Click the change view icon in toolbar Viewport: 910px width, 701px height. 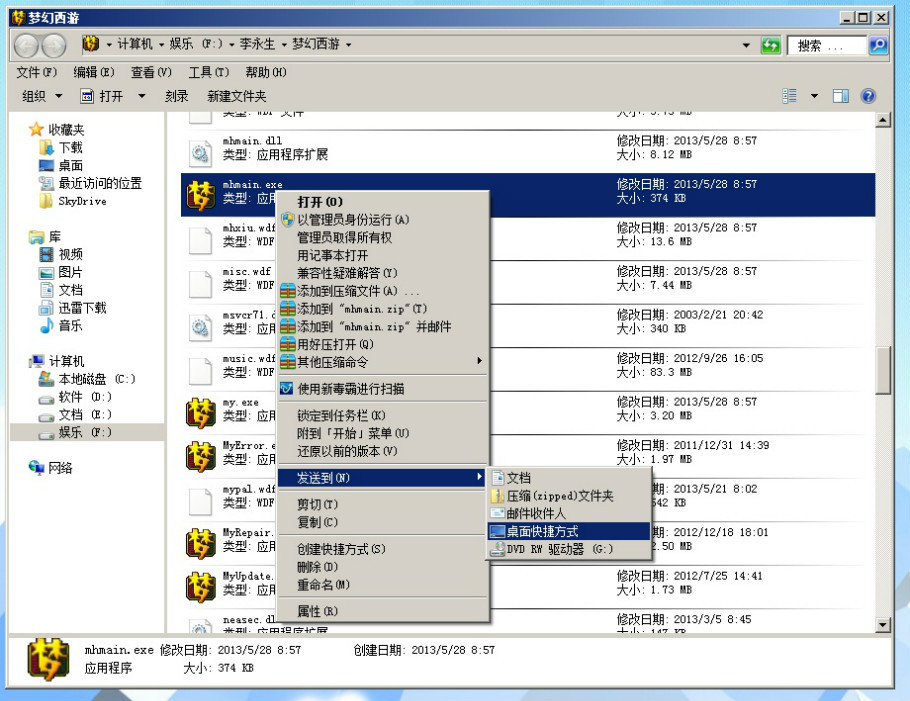(x=789, y=96)
